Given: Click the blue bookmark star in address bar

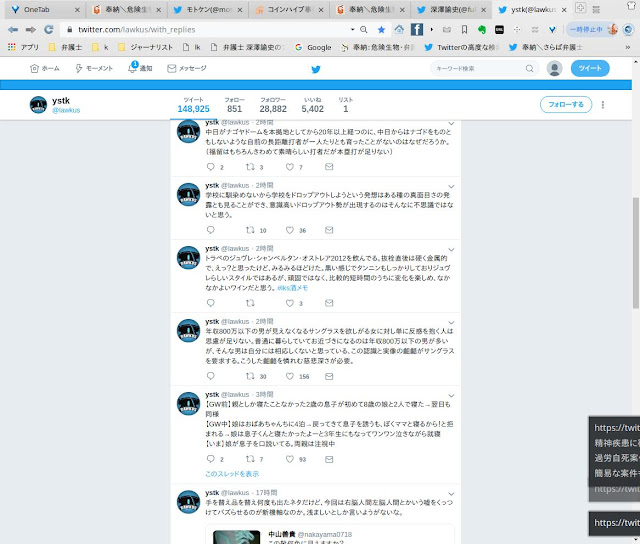Looking at the screenshot, I should point(381,29).
